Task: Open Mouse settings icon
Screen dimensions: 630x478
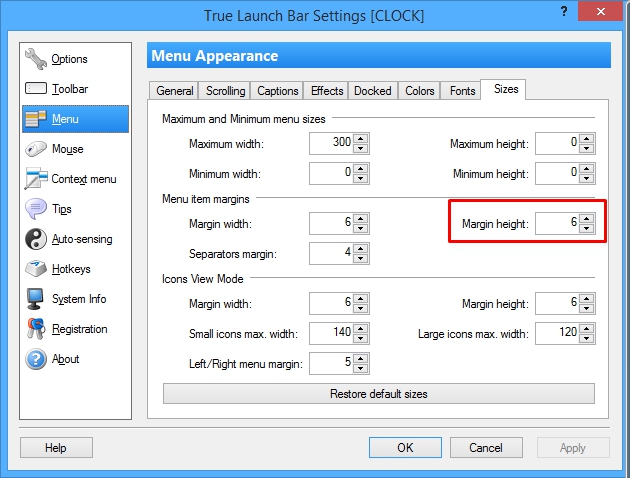Action: tap(36, 149)
